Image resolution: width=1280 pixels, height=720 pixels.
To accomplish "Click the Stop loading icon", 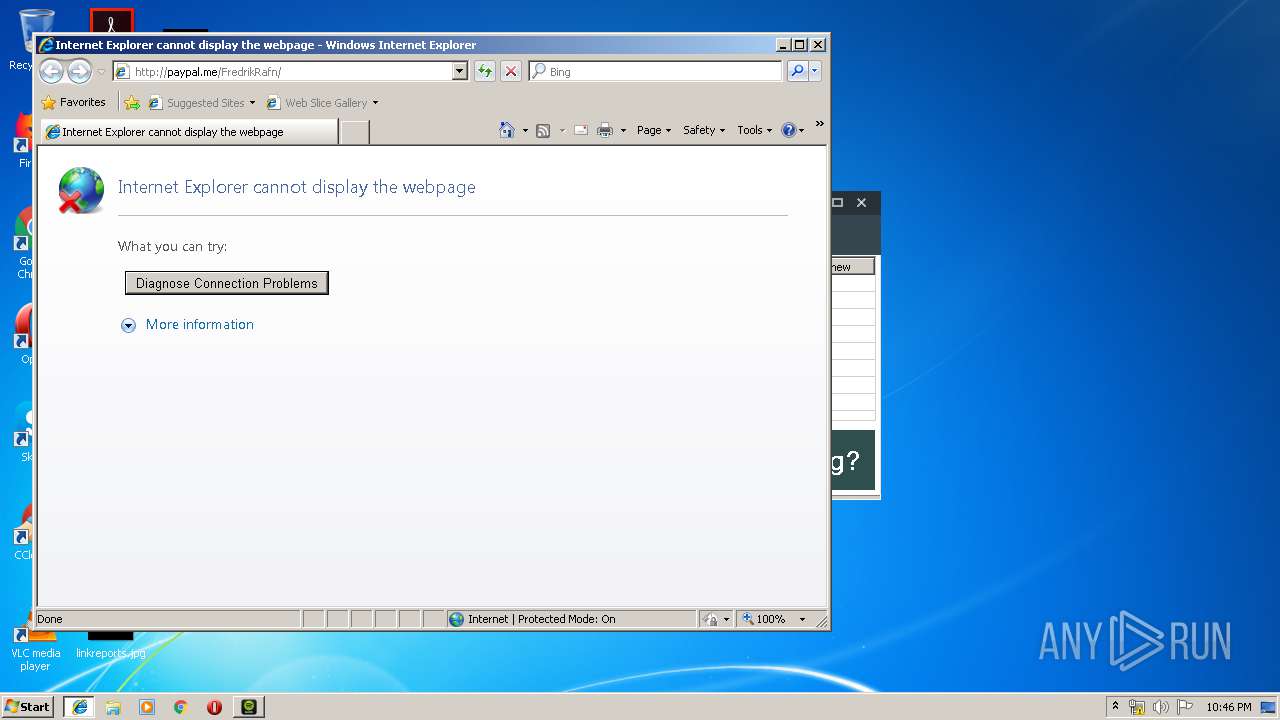I will click(511, 71).
